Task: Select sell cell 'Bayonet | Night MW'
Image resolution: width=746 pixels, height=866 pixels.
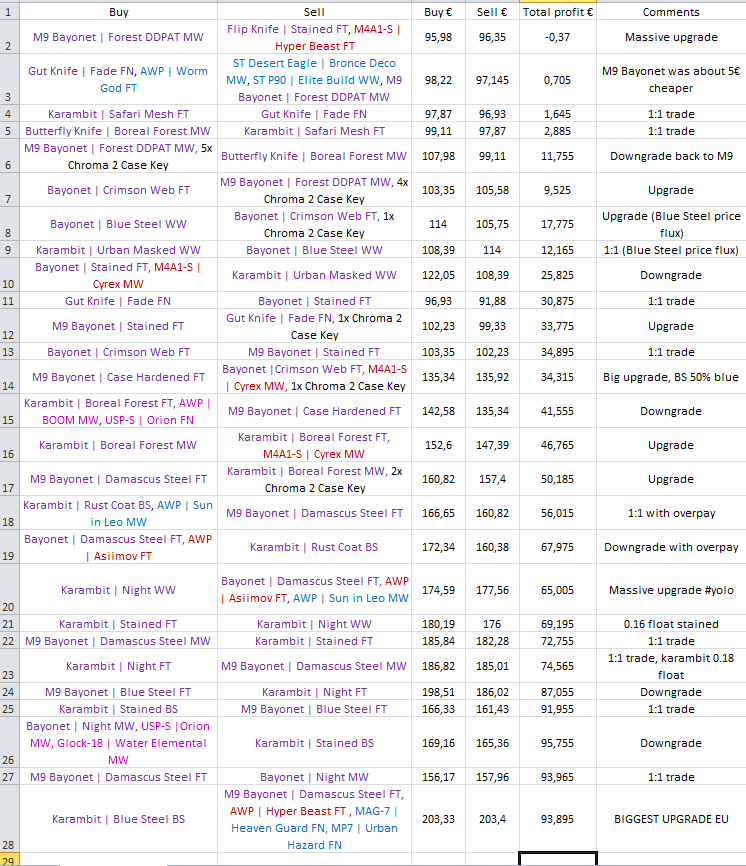Action: coord(314,777)
